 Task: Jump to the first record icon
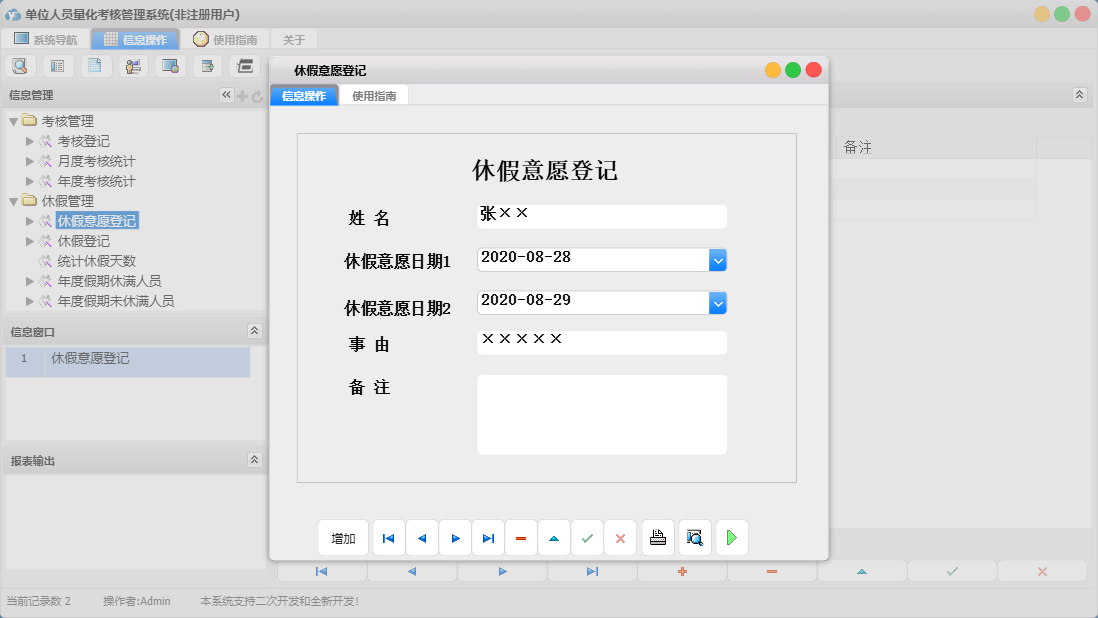388,537
